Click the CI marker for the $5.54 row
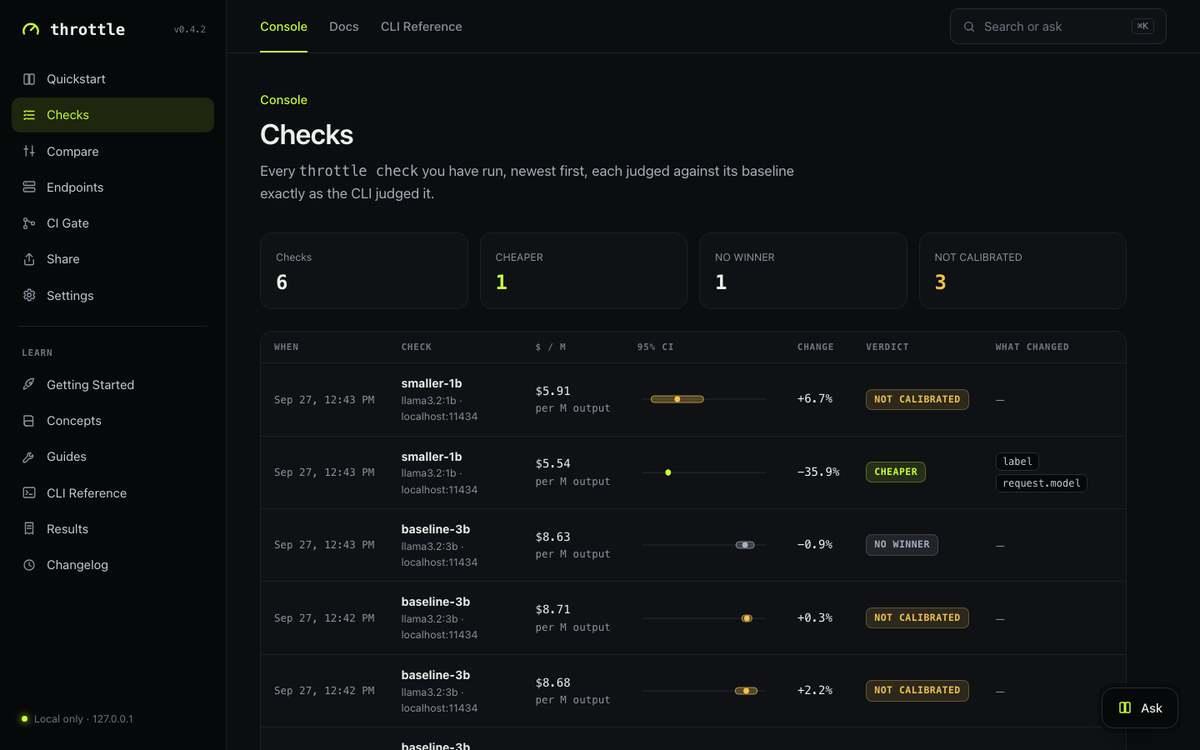The width and height of the screenshot is (1200, 750). pos(668,472)
